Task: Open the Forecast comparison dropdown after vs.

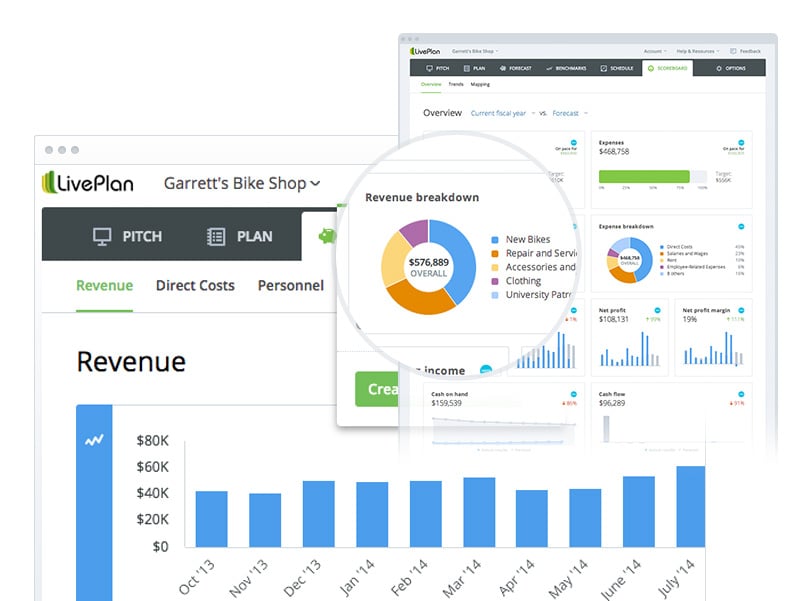Action: [569, 113]
